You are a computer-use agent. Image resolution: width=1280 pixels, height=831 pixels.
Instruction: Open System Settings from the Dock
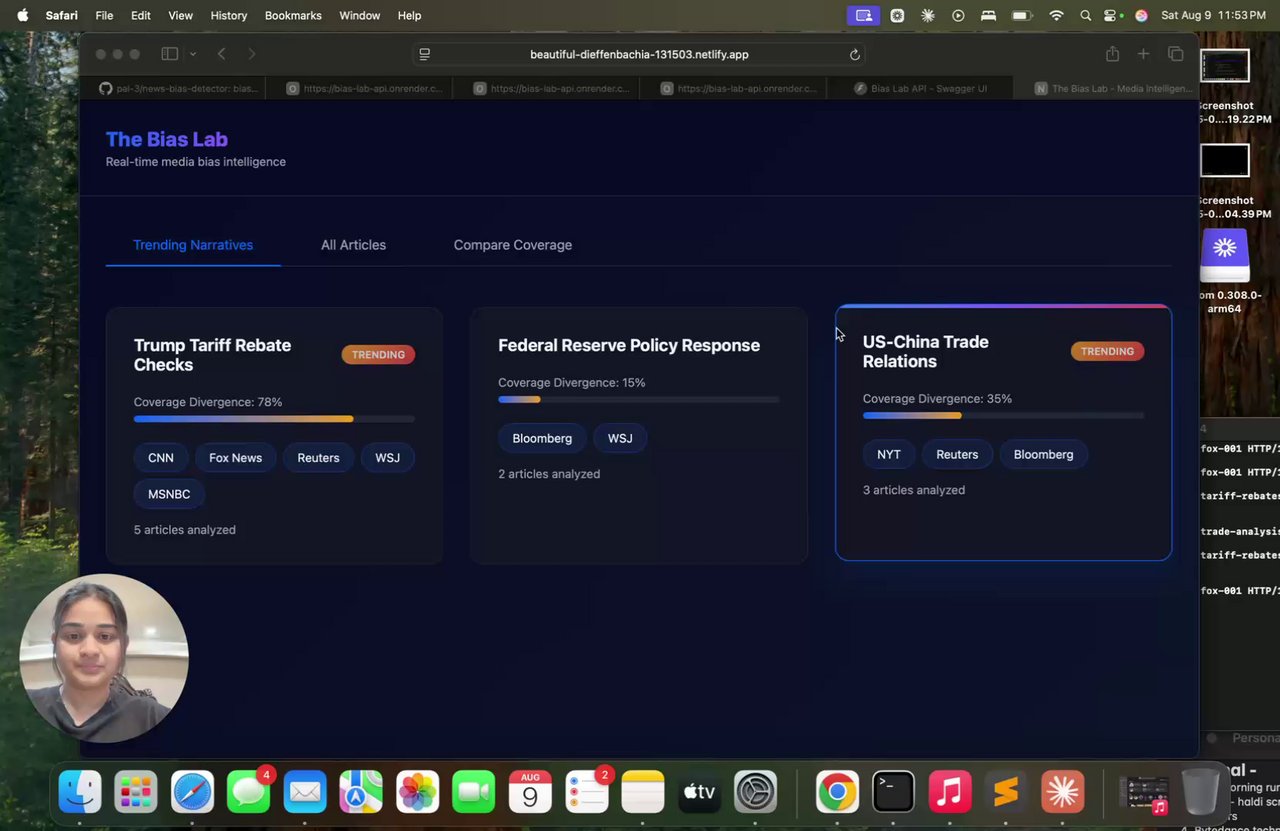(x=756, y=792)
